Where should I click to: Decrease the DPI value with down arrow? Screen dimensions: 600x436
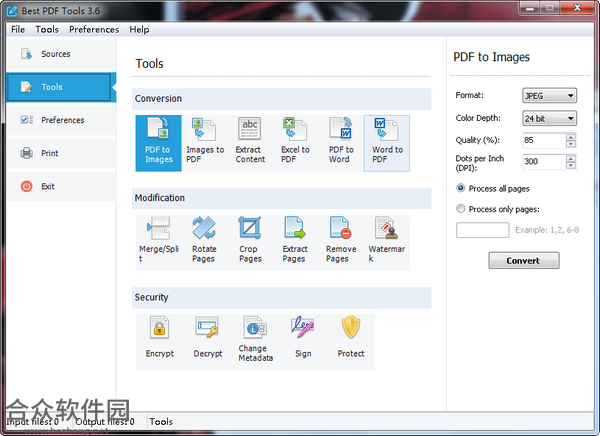pos(571,165)
